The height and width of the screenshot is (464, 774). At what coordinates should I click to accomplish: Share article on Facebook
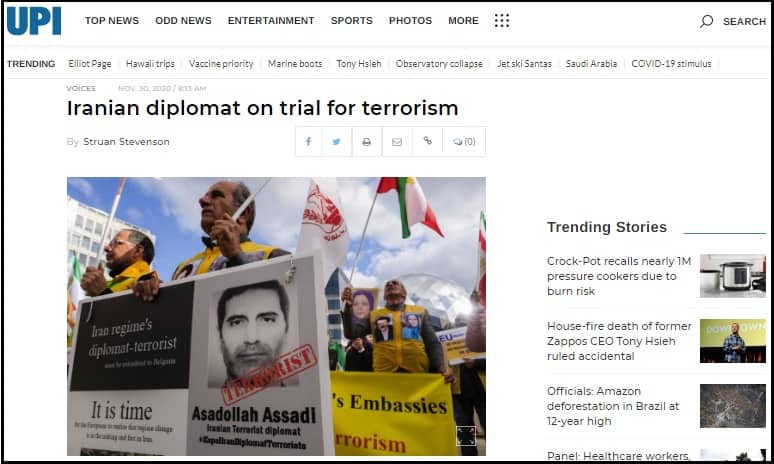pos(309,142)
